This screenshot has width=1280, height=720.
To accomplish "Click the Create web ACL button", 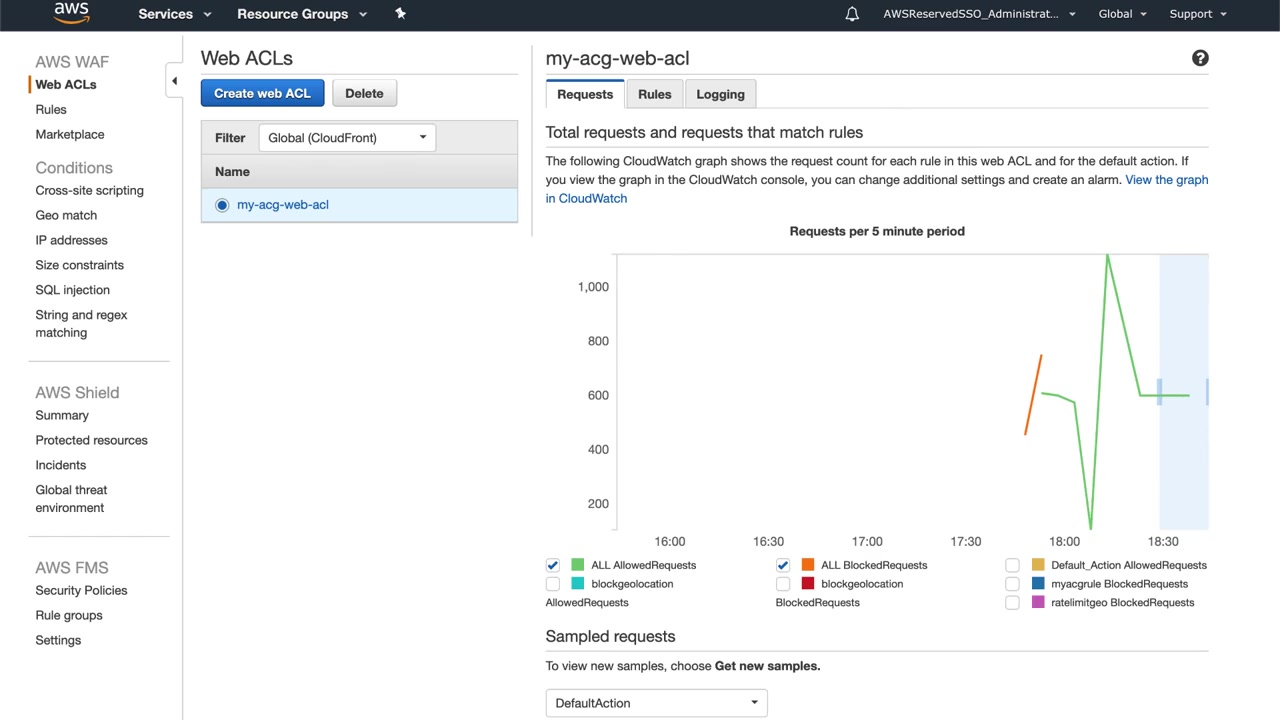I will (262, 93).
